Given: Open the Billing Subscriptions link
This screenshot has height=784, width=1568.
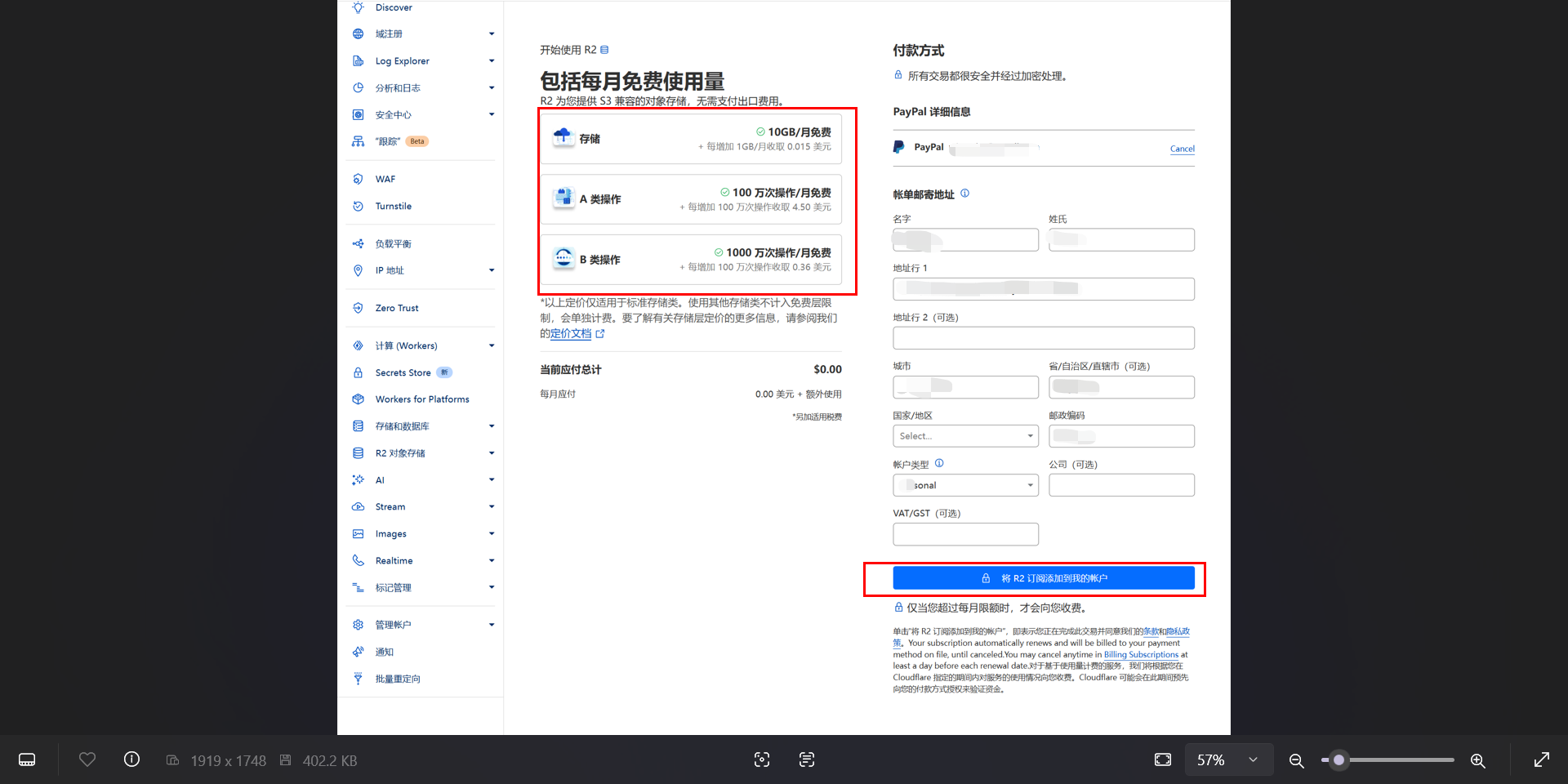Looking at the screenshot, I should point(1142,654).
